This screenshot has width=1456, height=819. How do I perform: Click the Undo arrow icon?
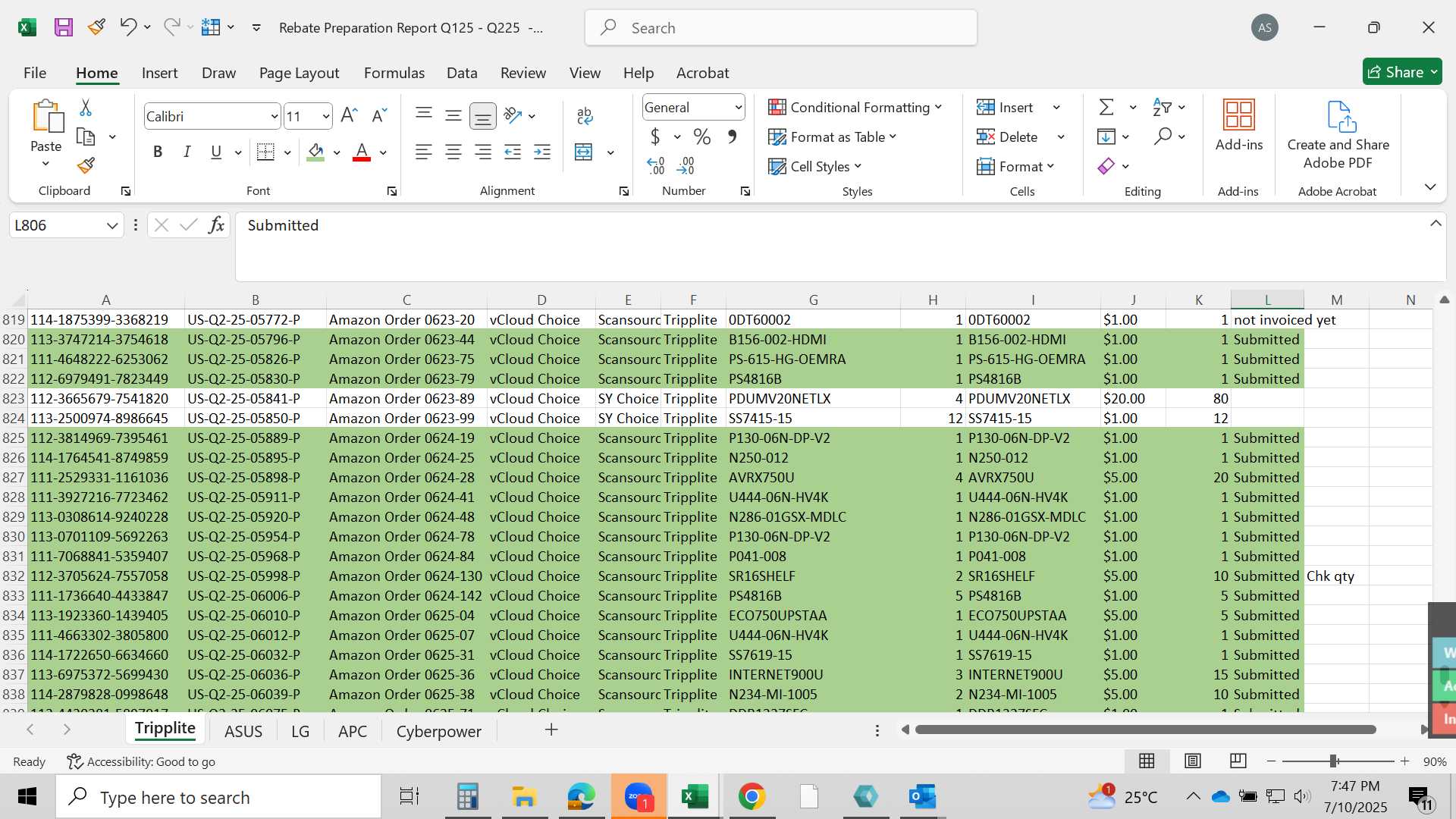(127, 27)
